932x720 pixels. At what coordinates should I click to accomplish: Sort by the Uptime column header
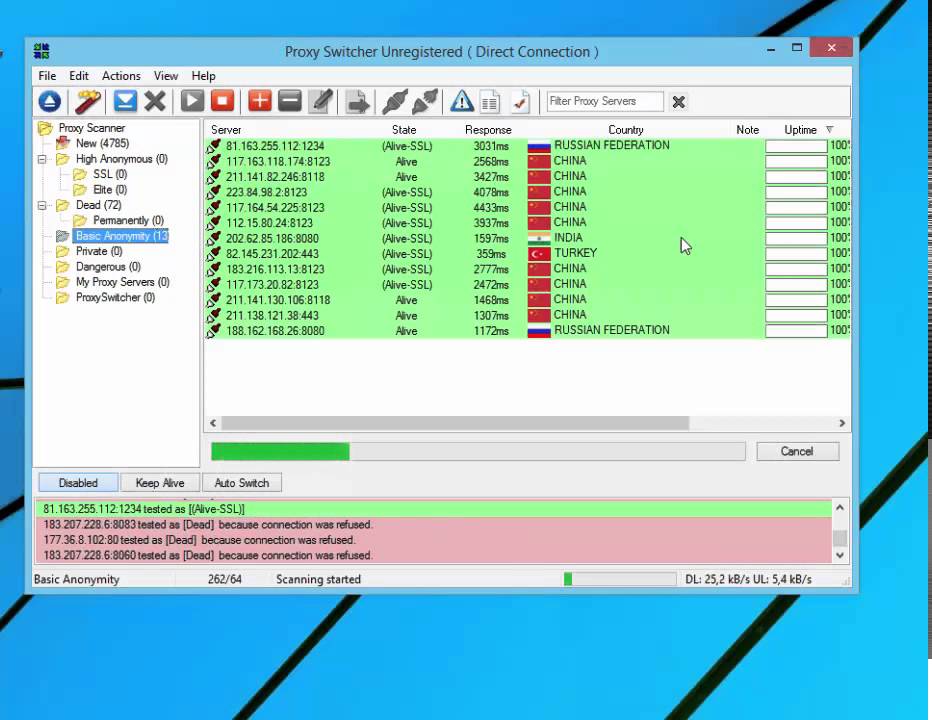pos(800,130)
